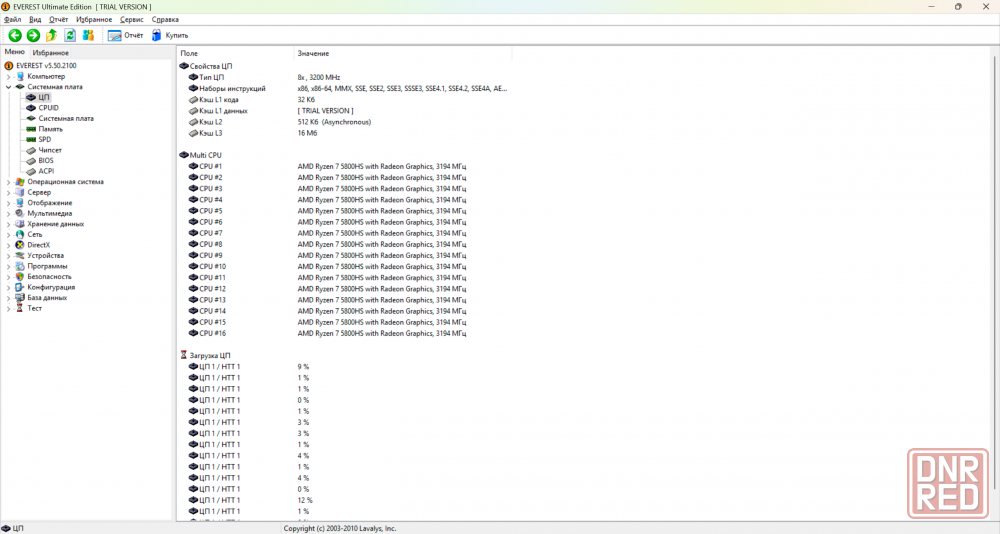Open the Вид menu

click(35, 20)
